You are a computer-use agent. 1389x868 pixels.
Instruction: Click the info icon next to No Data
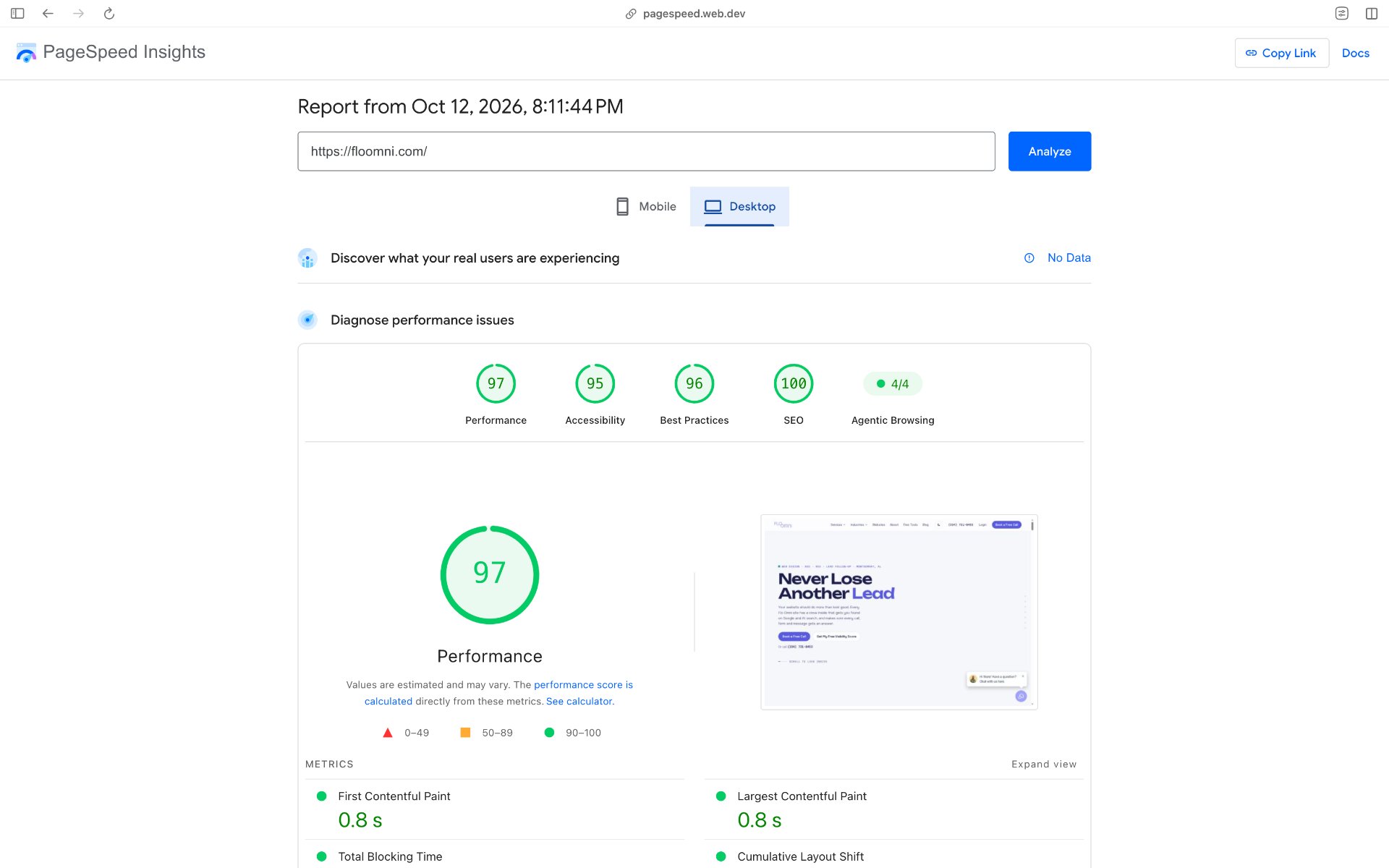(1029, 258)
